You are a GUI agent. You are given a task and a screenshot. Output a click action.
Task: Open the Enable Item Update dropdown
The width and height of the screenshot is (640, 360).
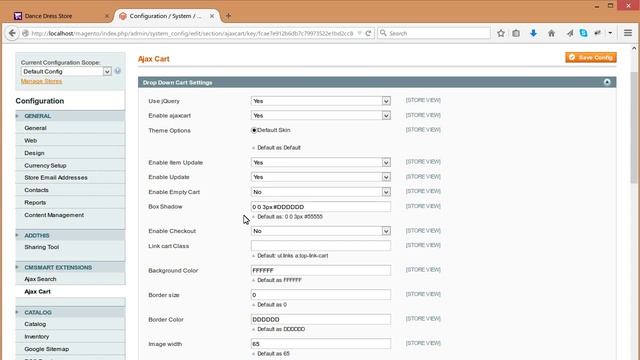pyautogui.click(x=321, y=162)
